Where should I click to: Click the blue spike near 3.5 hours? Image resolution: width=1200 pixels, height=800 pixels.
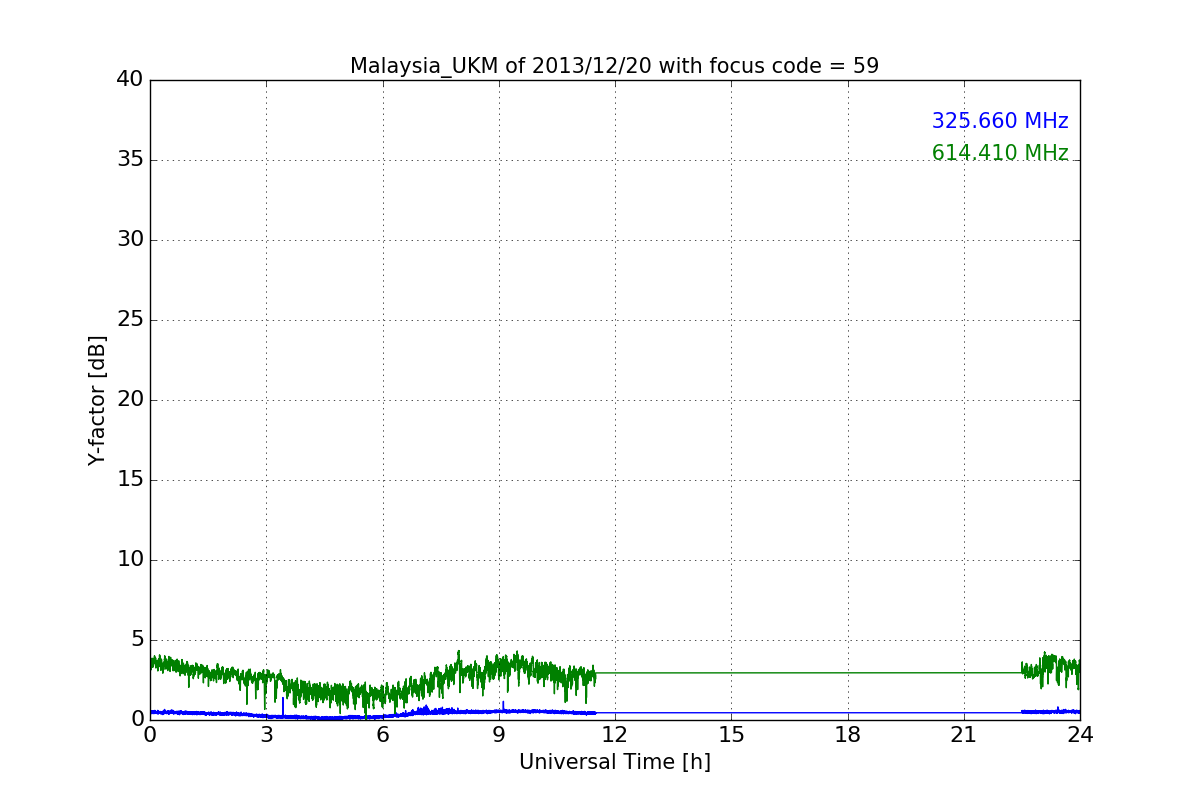(x=283, y=706)
